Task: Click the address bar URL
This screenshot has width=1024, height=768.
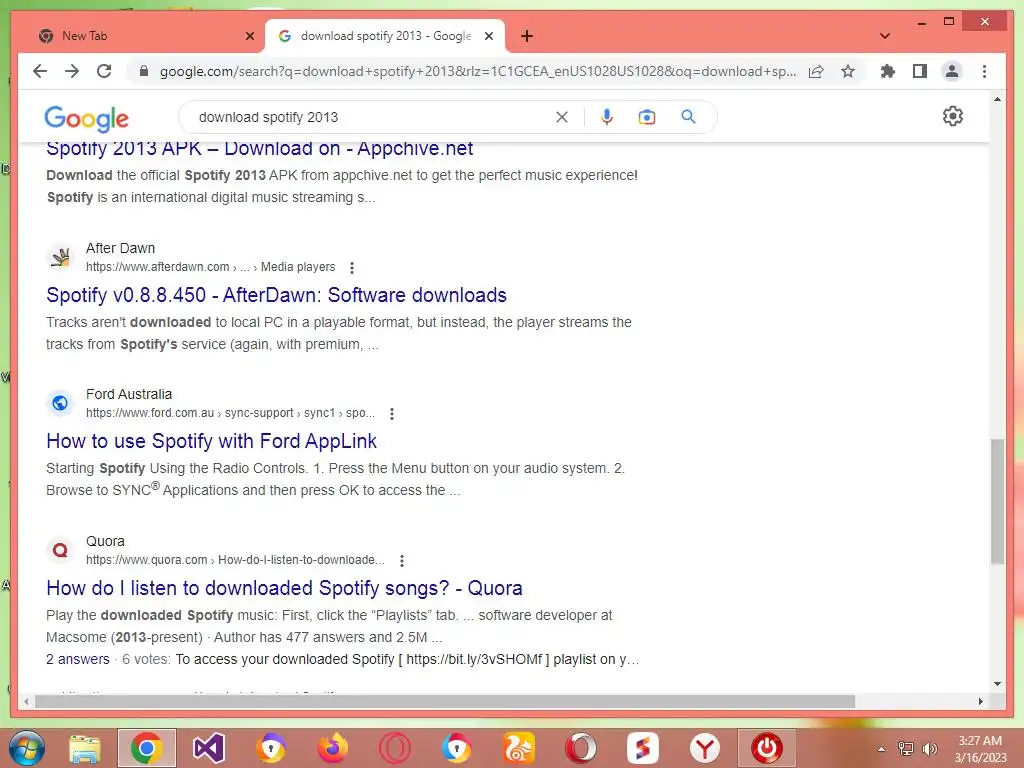Action: tap(477, 71)
